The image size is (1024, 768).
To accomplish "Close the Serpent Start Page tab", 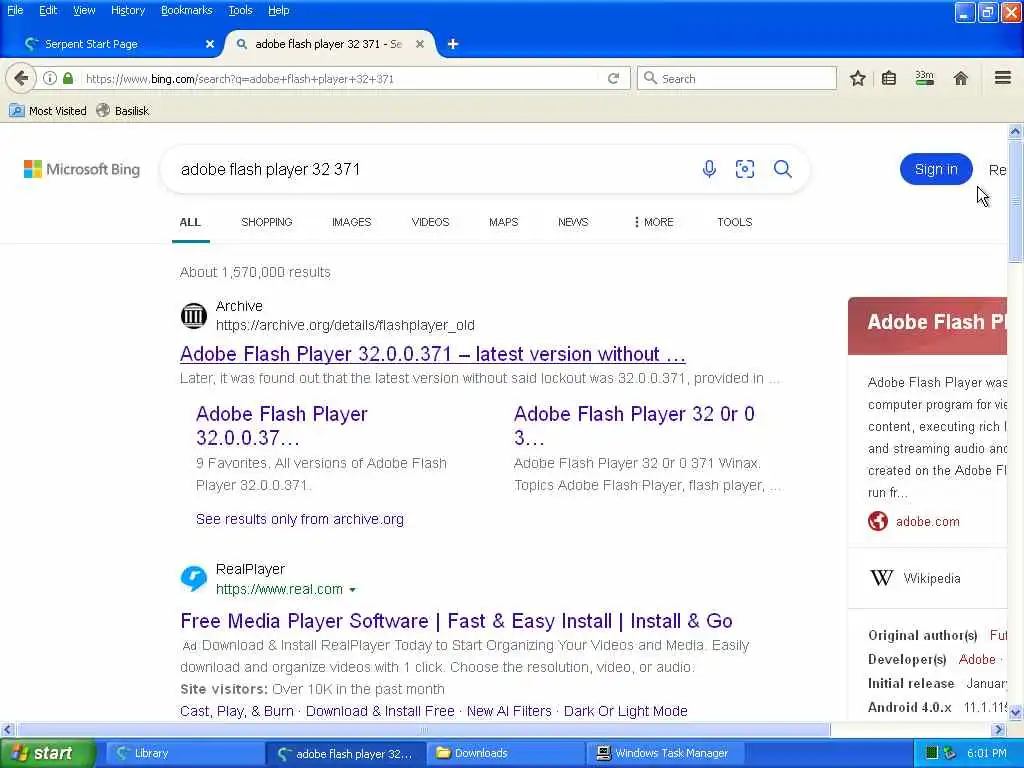I will pyautogui.click(x=210, y=44).
